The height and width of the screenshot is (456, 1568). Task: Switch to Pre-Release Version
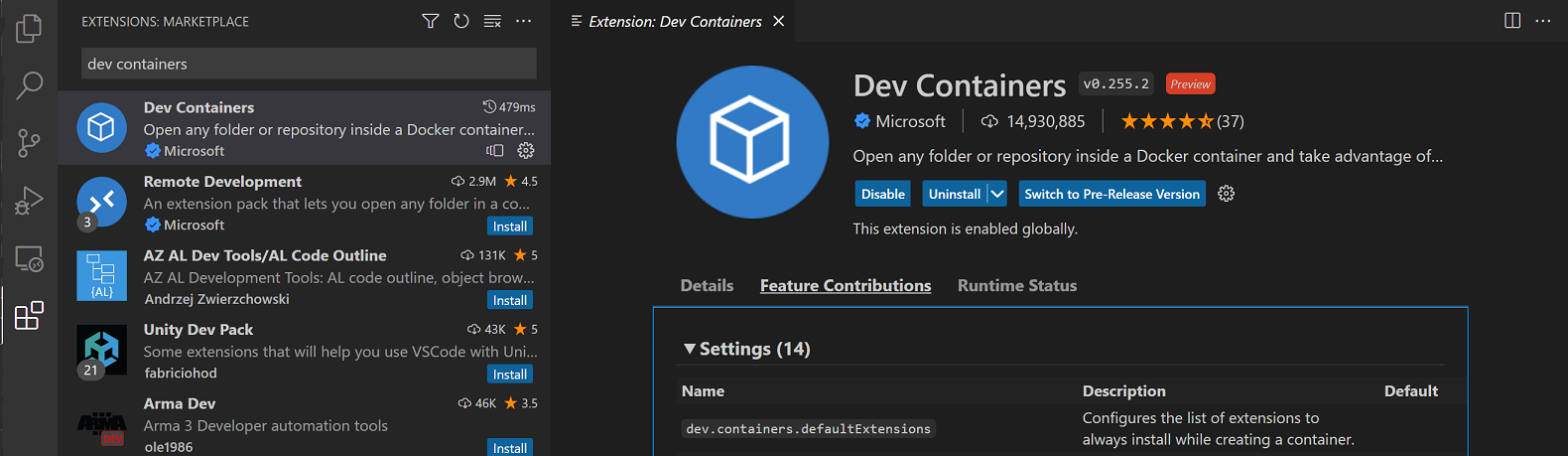(1111, 194)
